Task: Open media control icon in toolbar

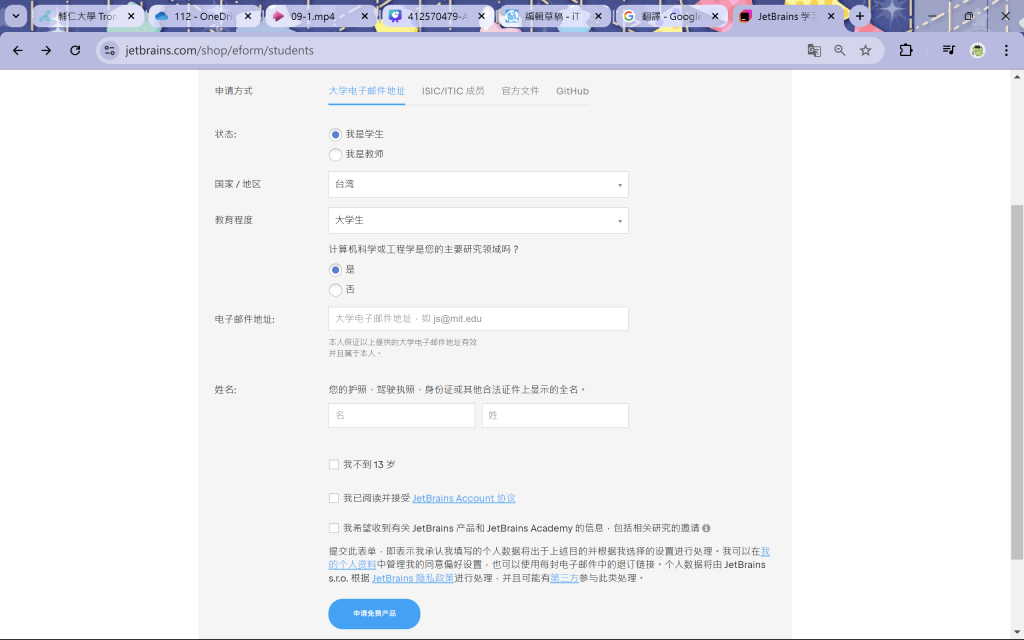Action: [948, 50]
